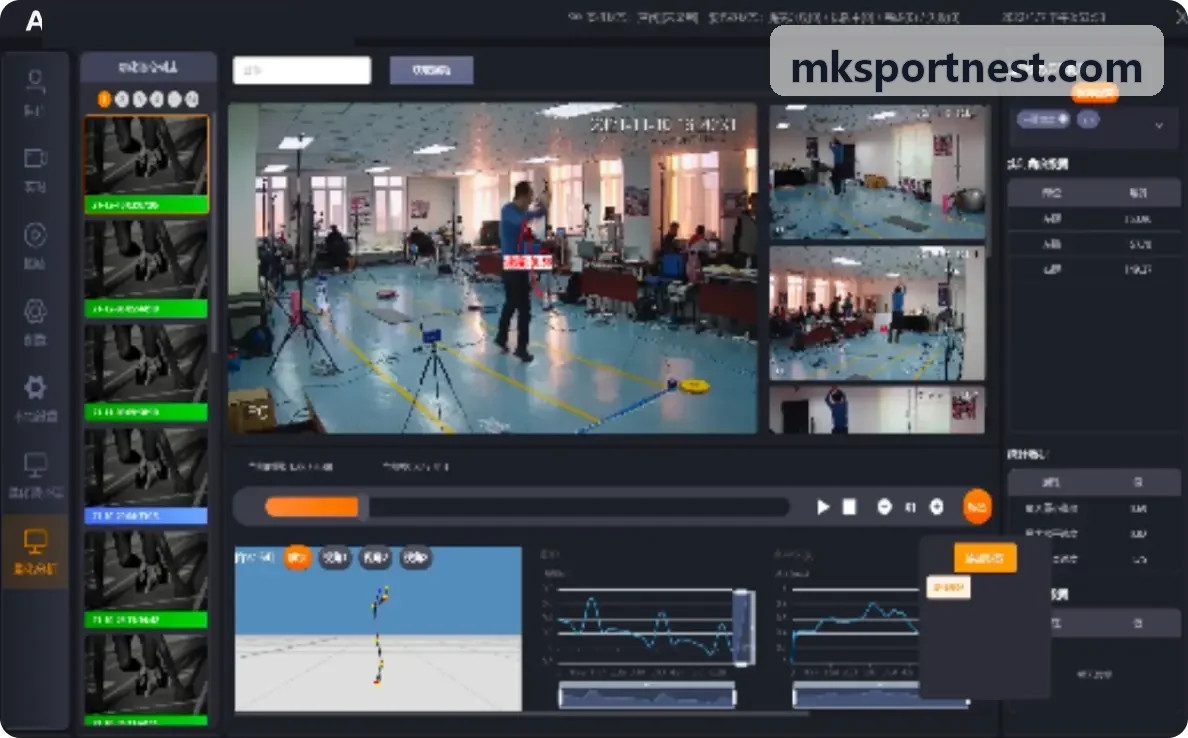This screenshot has height=738, width=1188.
Task: Open the grey monitor icon in the sidebar
Action: pos(36,464)
